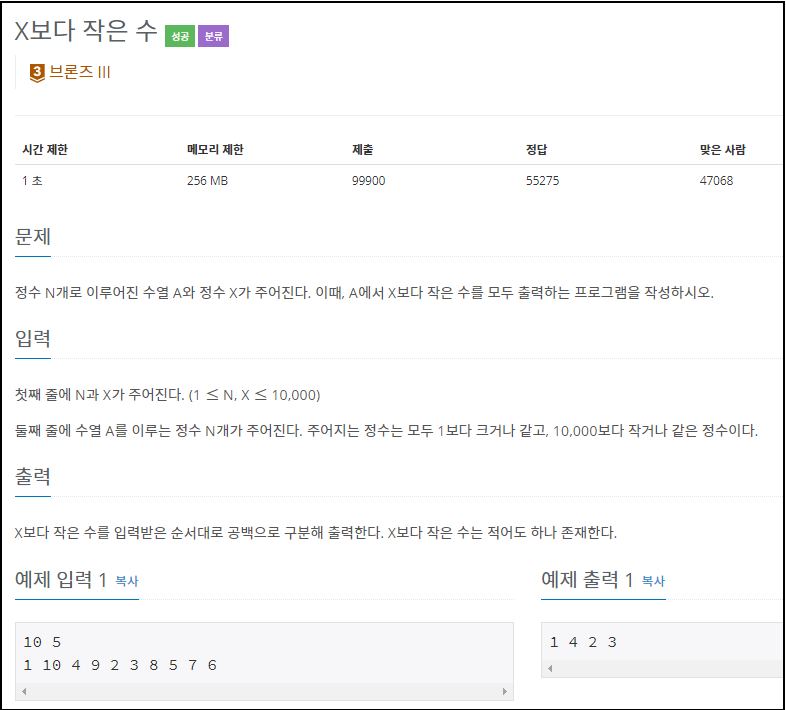Image resolution: width=786 pixels, height=710 pixels.
Task: Copy example output via 복사 link
Action: coord(653,581)
